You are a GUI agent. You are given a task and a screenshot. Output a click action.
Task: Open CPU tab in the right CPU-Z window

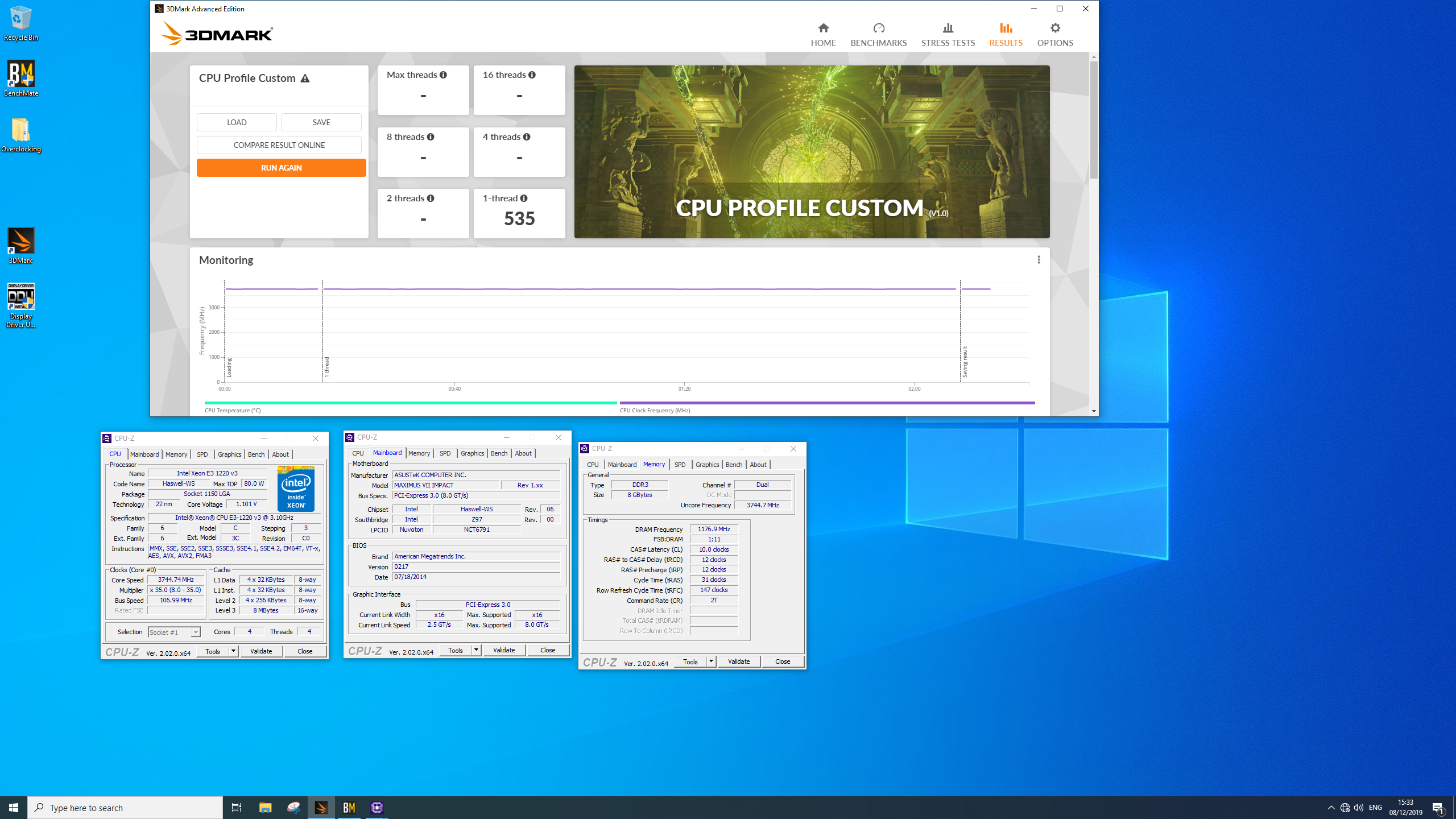[x=593, y=465]
